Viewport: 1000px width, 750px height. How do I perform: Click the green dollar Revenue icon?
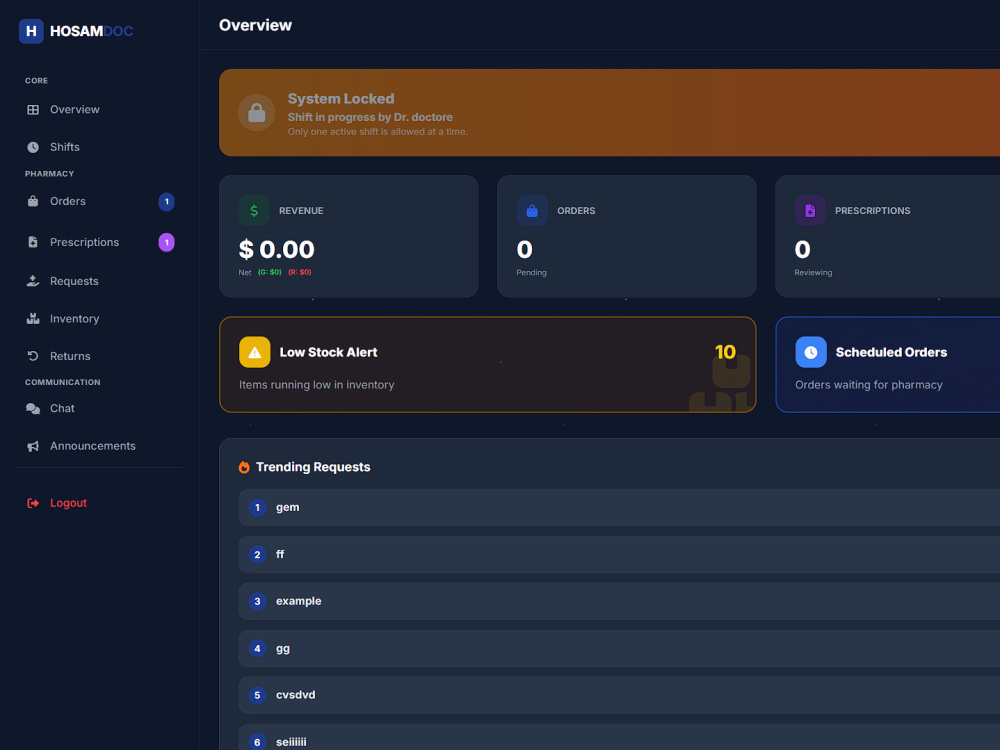[x=254, y=210]
